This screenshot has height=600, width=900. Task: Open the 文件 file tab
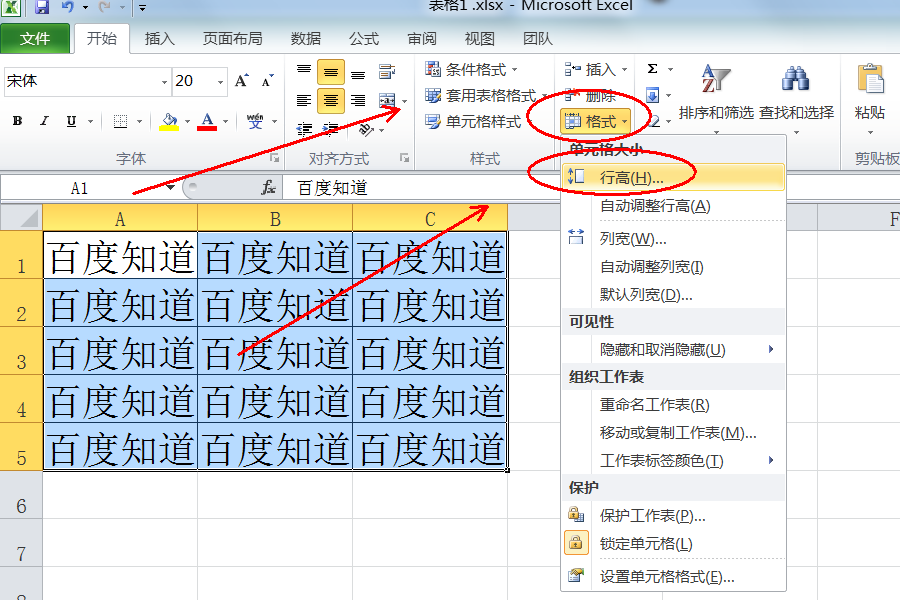click(35, 38)
